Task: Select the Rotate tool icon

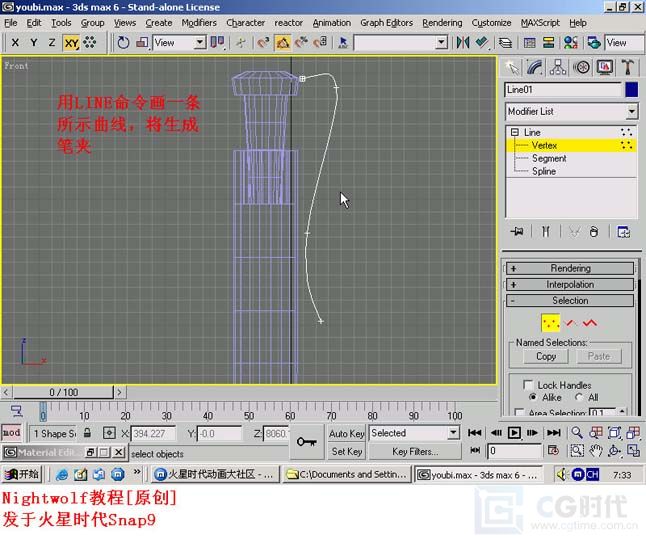Action: click(x=123, y=42)
